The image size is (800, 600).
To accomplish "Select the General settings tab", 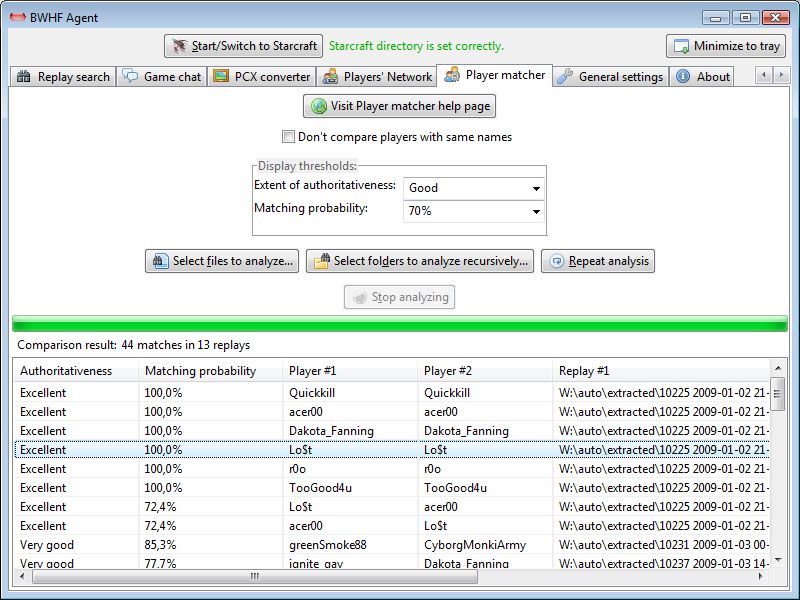I will click(x=610, y=77).
